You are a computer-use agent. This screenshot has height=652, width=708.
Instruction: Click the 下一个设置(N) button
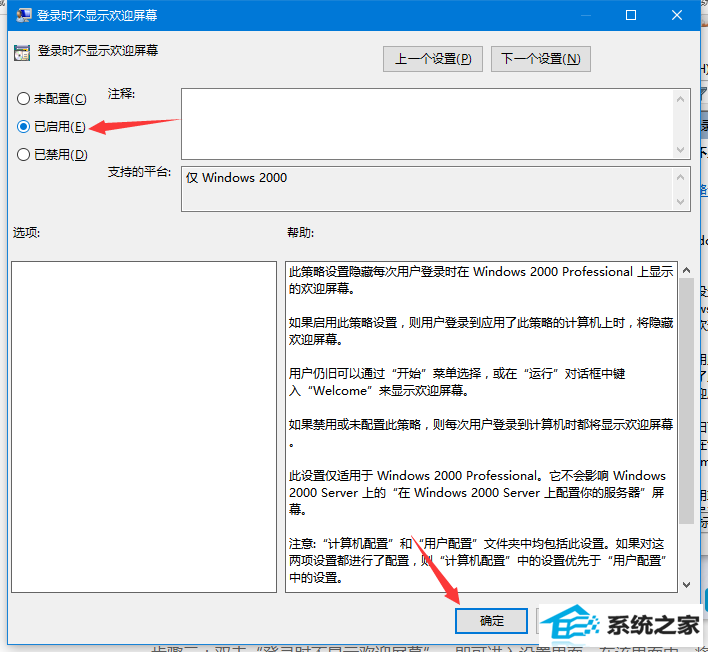(540, 59)
